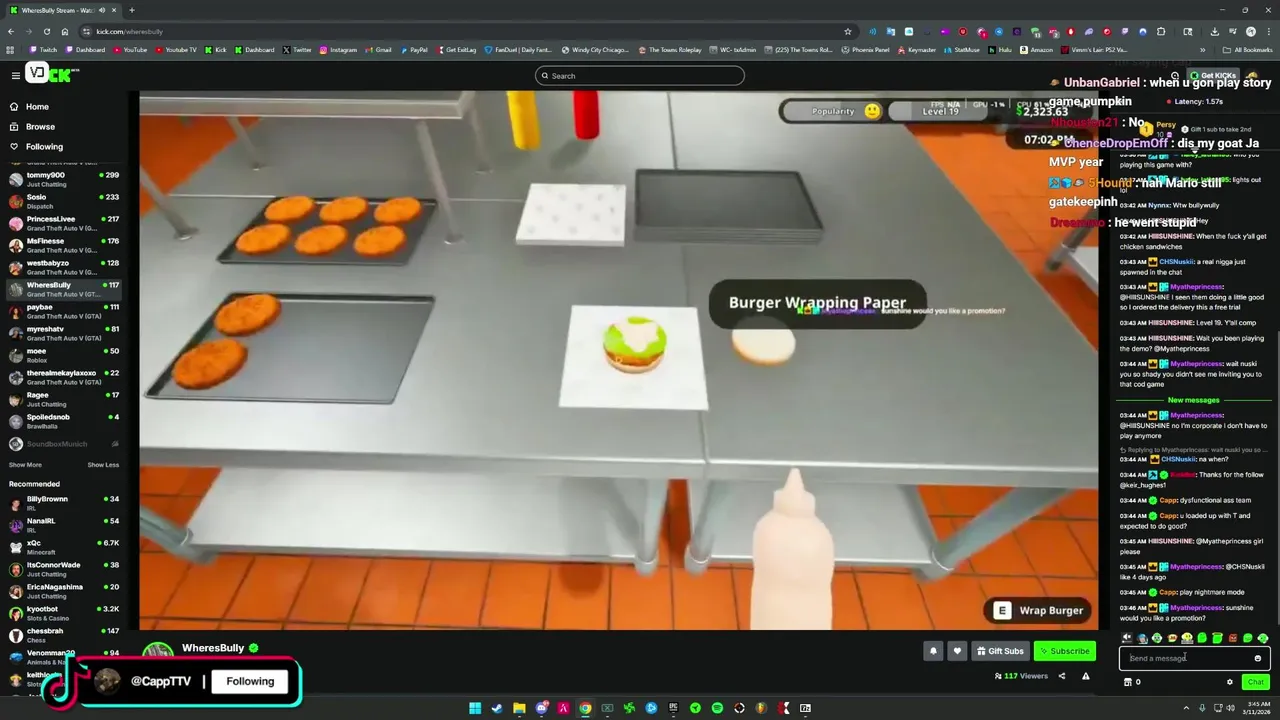The width and height of the screenshot is (1280, 720).
Task: Open the Kick hamburger sidebar menu
Action: pyautogui.click(x=15, y=76)
